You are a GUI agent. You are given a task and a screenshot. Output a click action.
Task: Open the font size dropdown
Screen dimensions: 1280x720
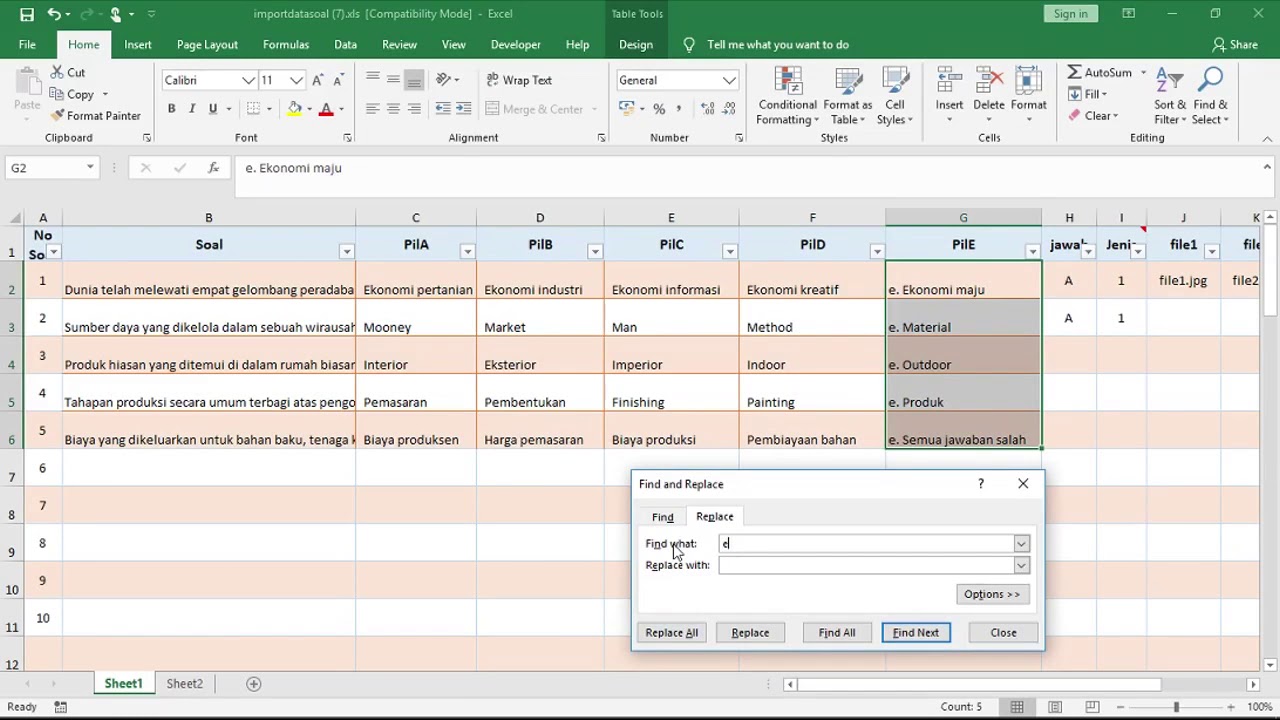[x=297, y=80]
